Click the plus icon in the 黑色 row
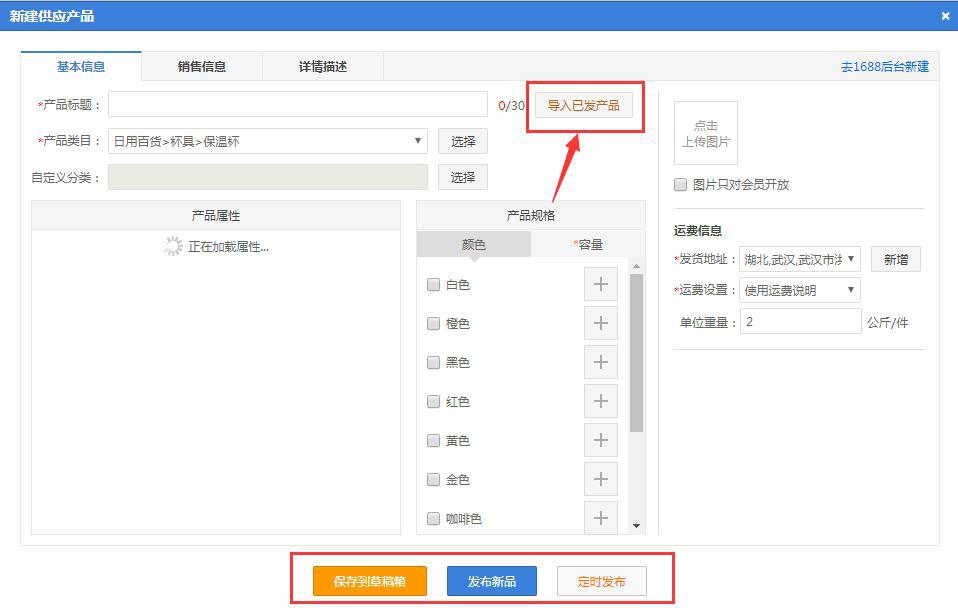 point(601,362)
